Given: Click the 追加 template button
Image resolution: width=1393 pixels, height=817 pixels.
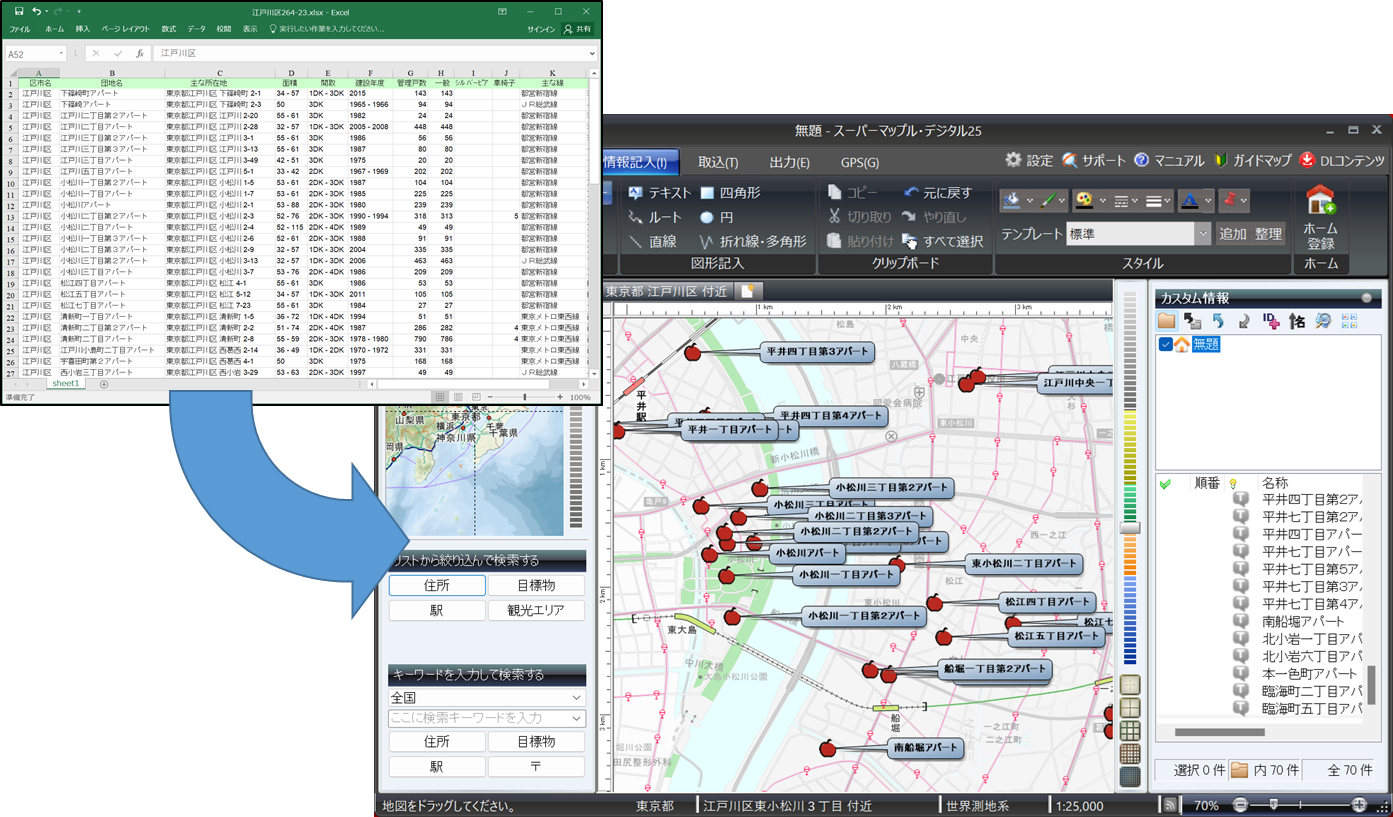Looking at the screenshot, I should tap(1233, 234).
